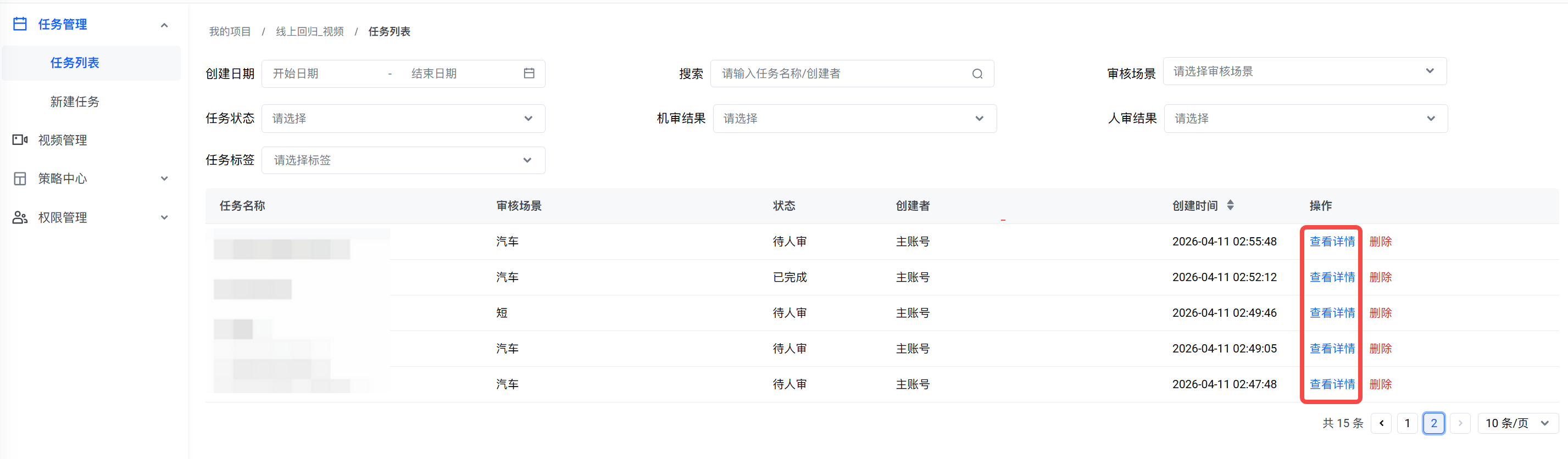Open 权限管理 menu item
The image size is (1568, 459).
(x=63, y=217)
